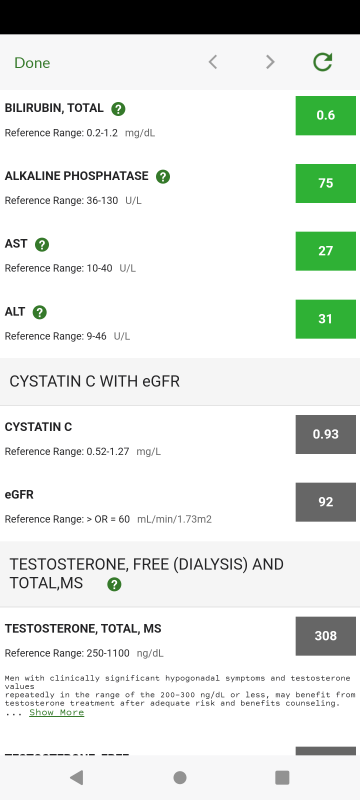Open the ALT help question mark
Image resolution: width=360 pixels, height=800 pixels.
point(40,312)
